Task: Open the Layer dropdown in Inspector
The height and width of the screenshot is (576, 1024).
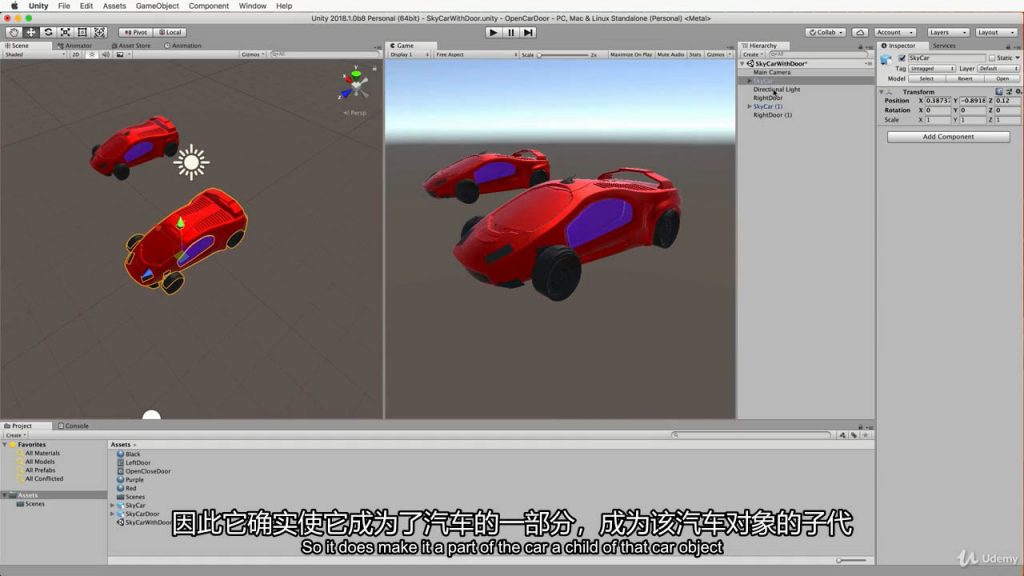Action: pos(997,69)
